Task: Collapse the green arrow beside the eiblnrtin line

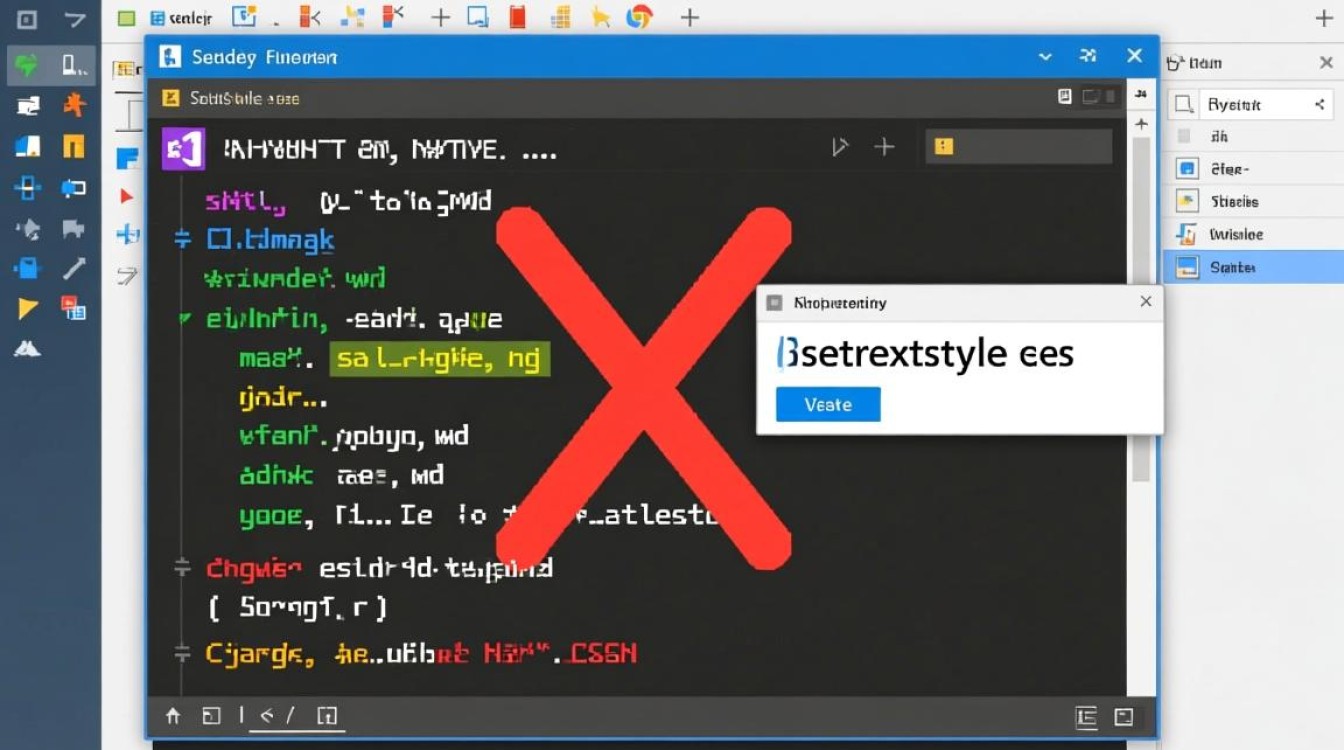Action: (184, 319)
